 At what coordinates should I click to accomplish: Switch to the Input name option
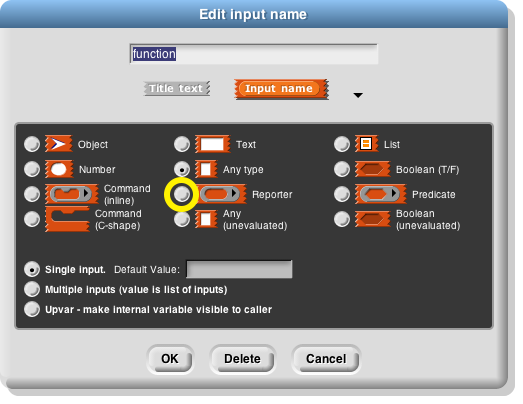coord(282,89)
